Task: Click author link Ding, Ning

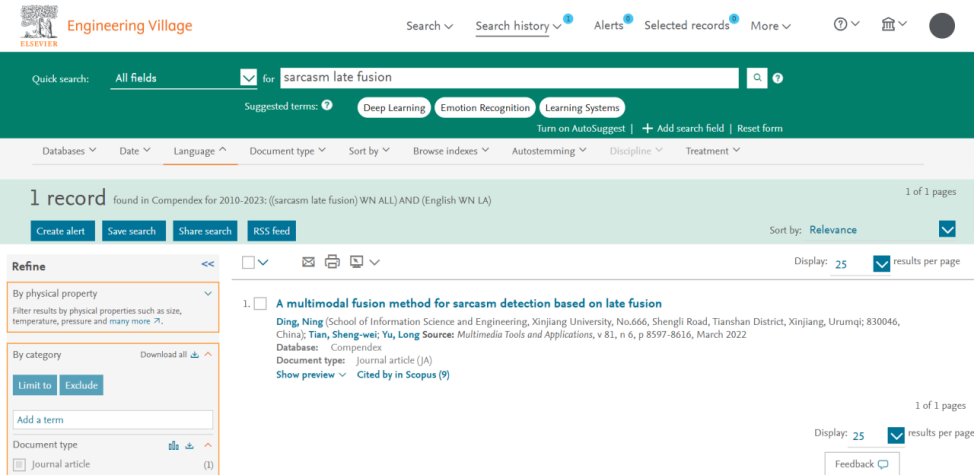Action: [299, 322]
